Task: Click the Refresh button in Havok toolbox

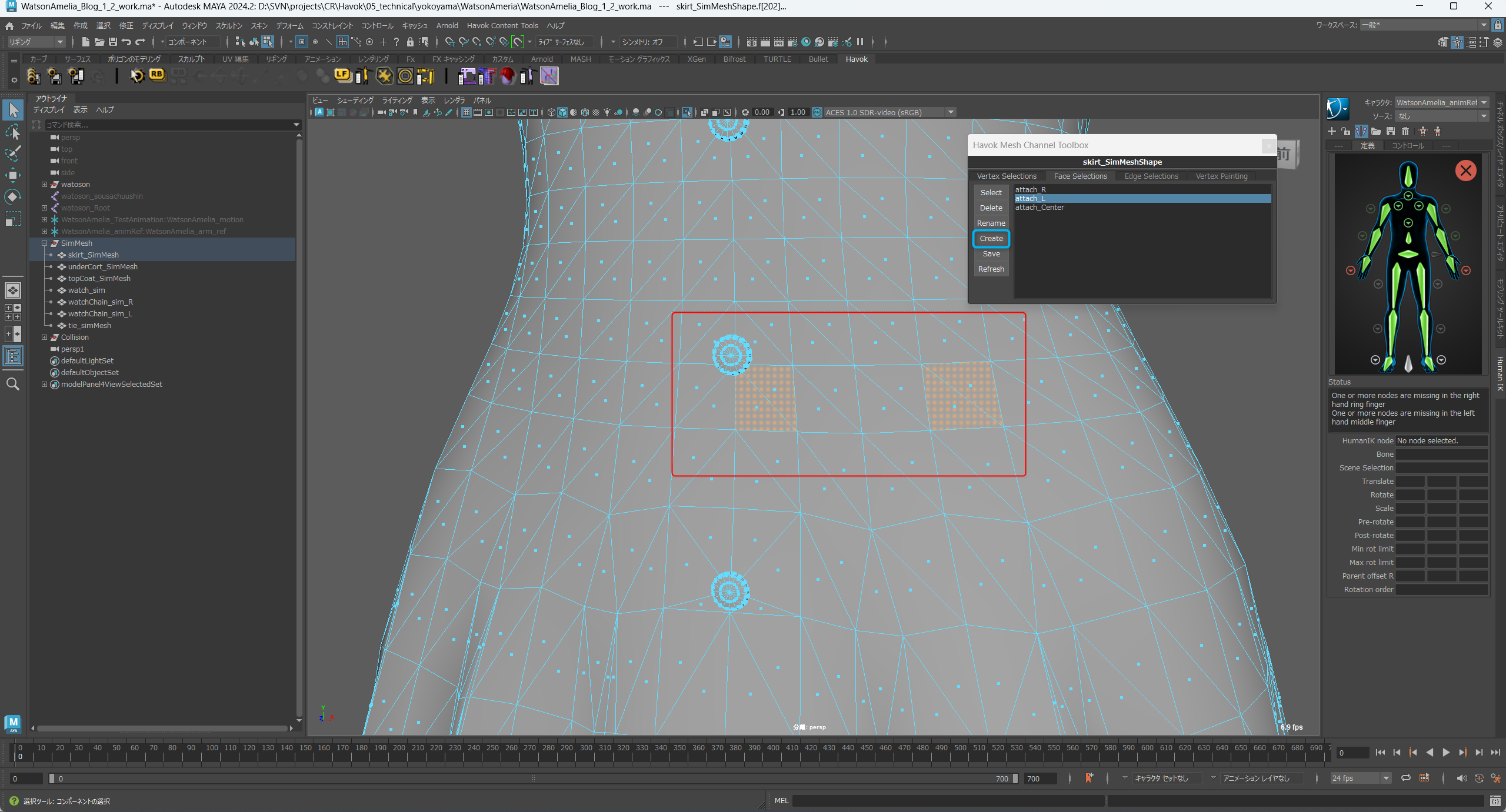Action: click(991, 269)
